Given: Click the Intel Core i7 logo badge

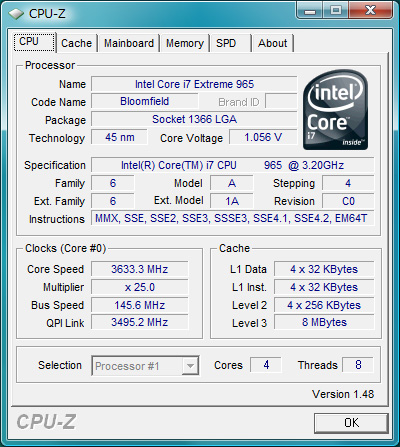Looking at the screenshot, I should (336, 110).
